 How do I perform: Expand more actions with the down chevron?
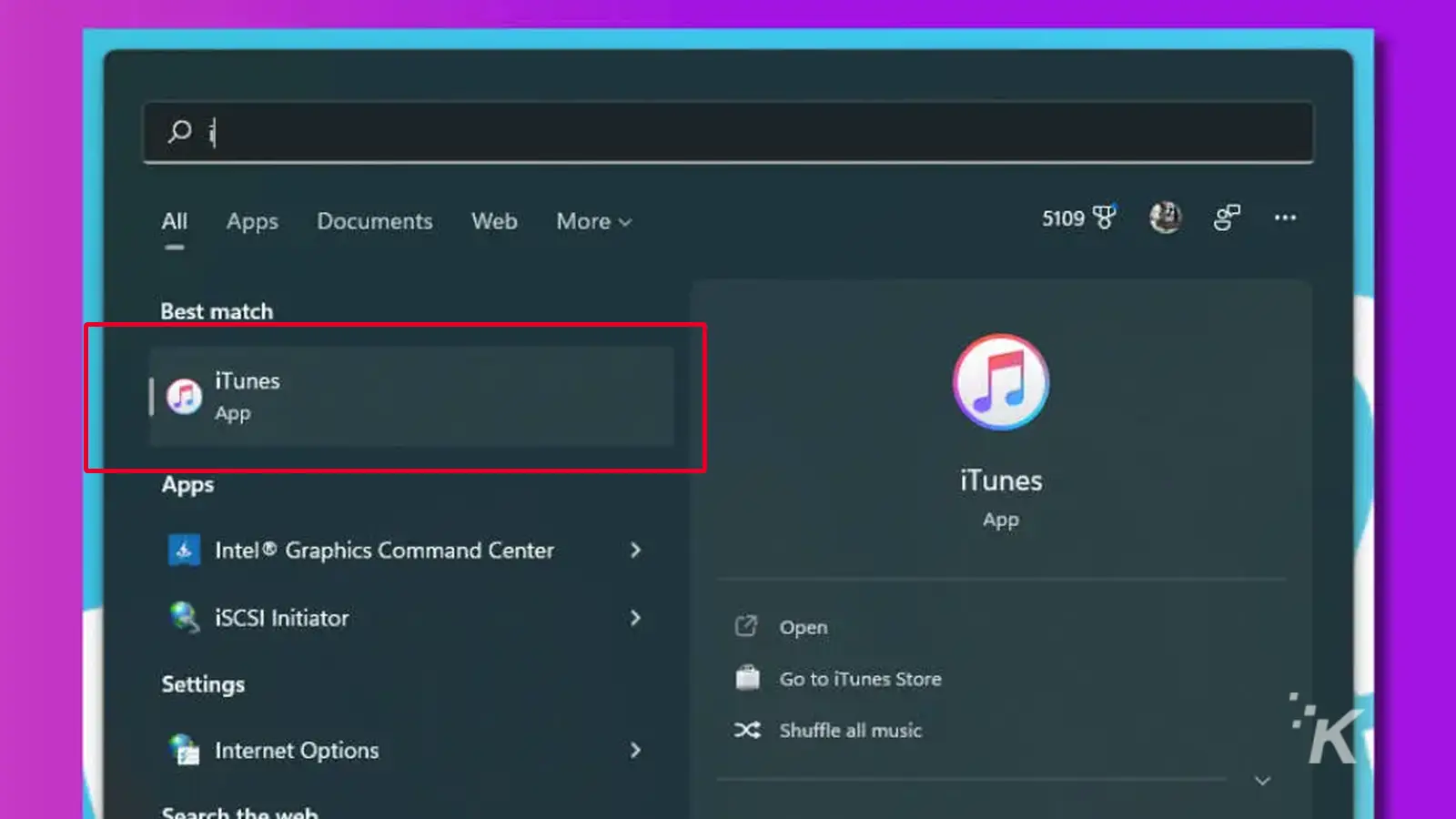(x=1262, y=781)
